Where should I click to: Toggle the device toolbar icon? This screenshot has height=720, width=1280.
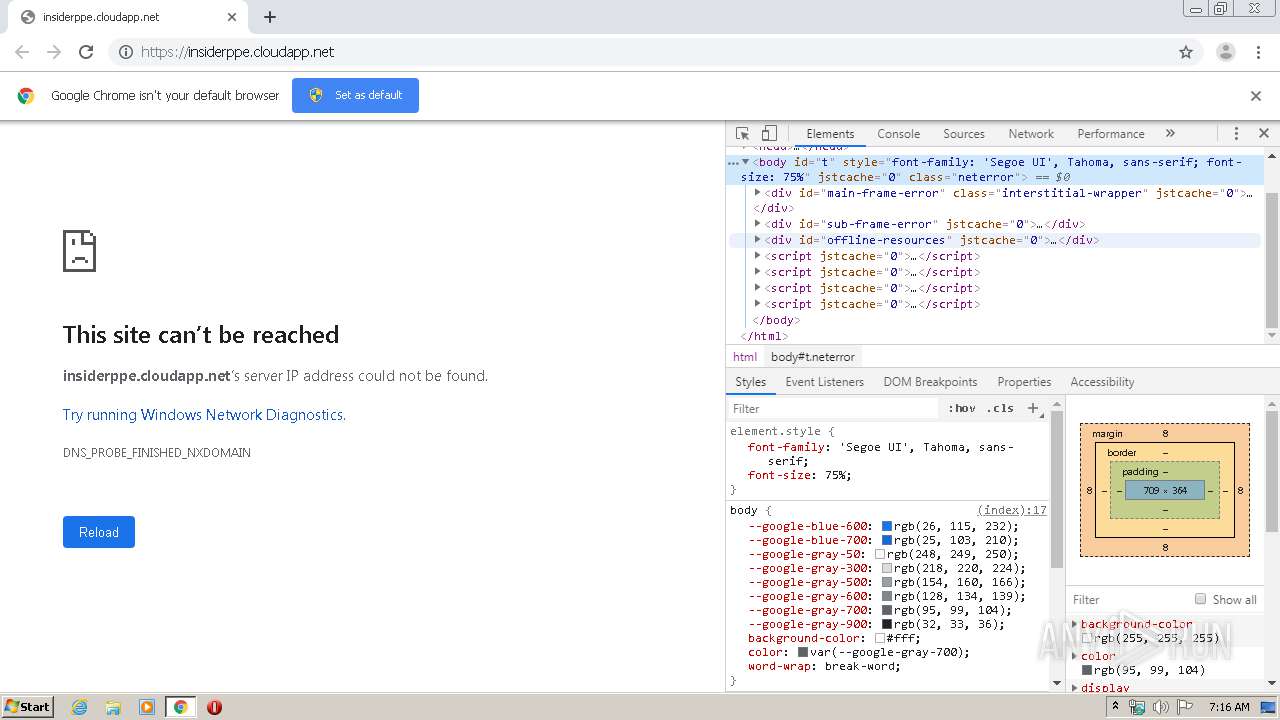pyautogui.click(x=769, y=133)
